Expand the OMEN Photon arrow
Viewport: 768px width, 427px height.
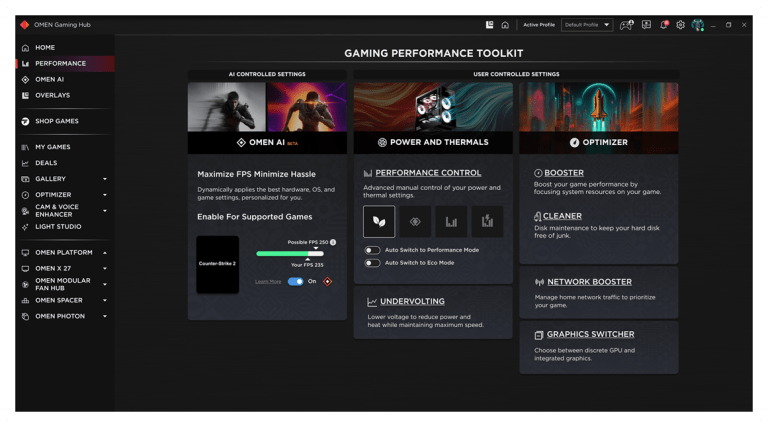pyautogui.click(x=105, y=317)
